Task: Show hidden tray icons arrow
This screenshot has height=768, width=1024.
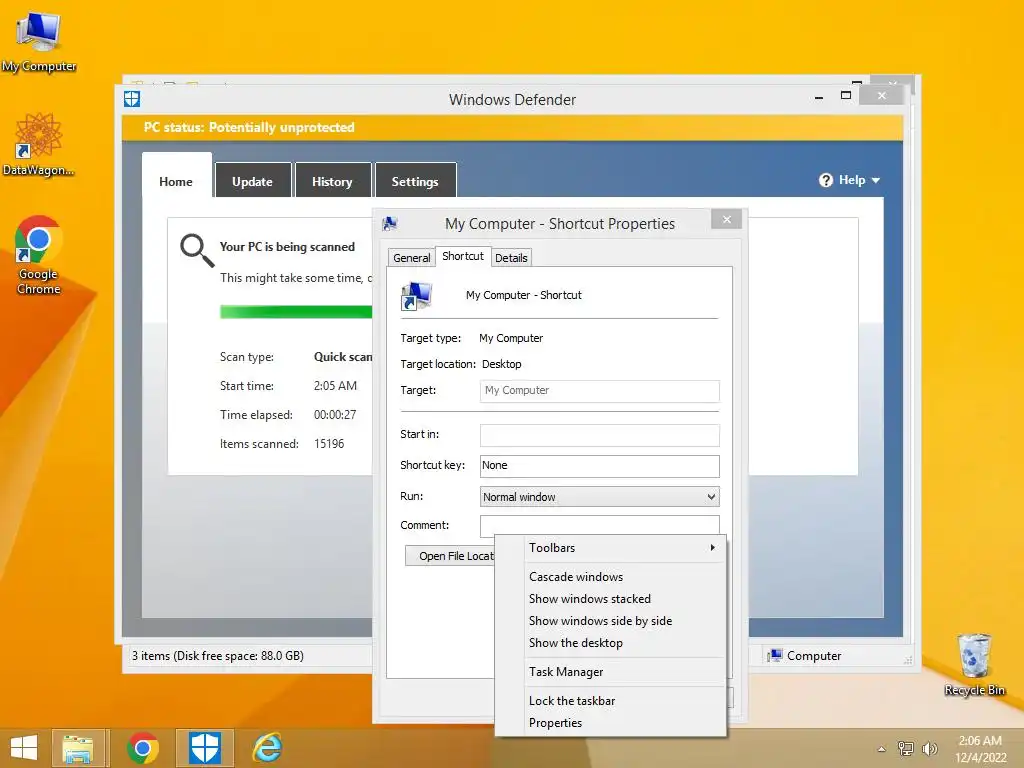Action: tap(882, 749)
